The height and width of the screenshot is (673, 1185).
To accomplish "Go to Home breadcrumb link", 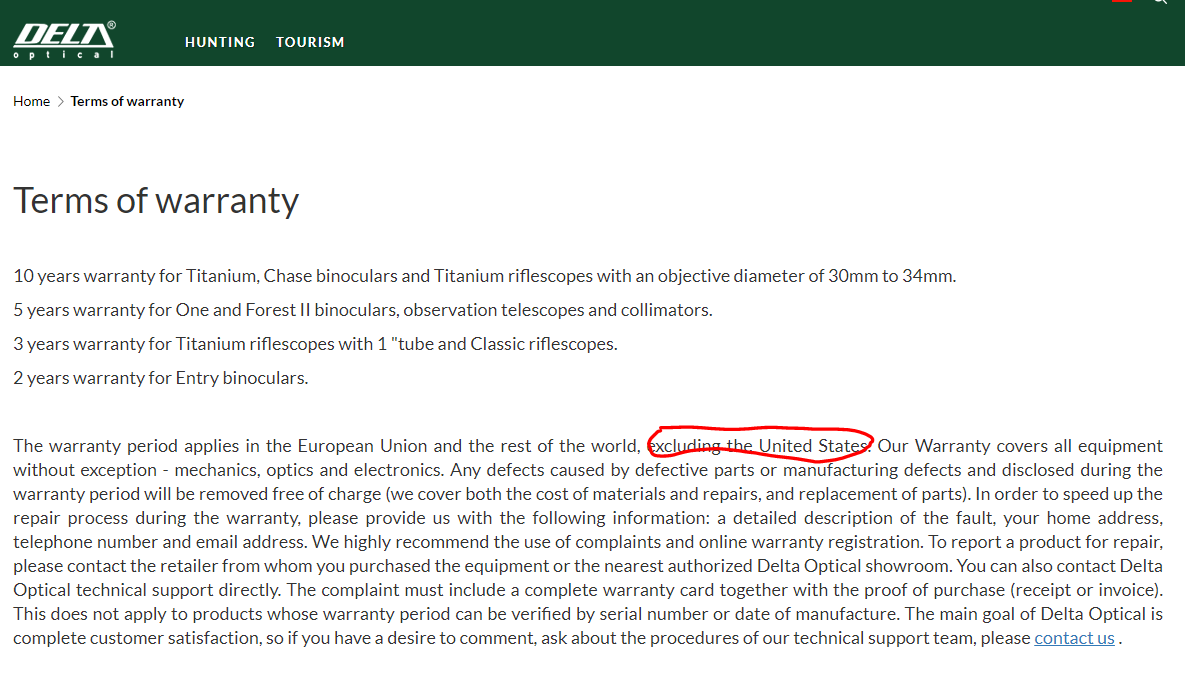I will [31, 101].
